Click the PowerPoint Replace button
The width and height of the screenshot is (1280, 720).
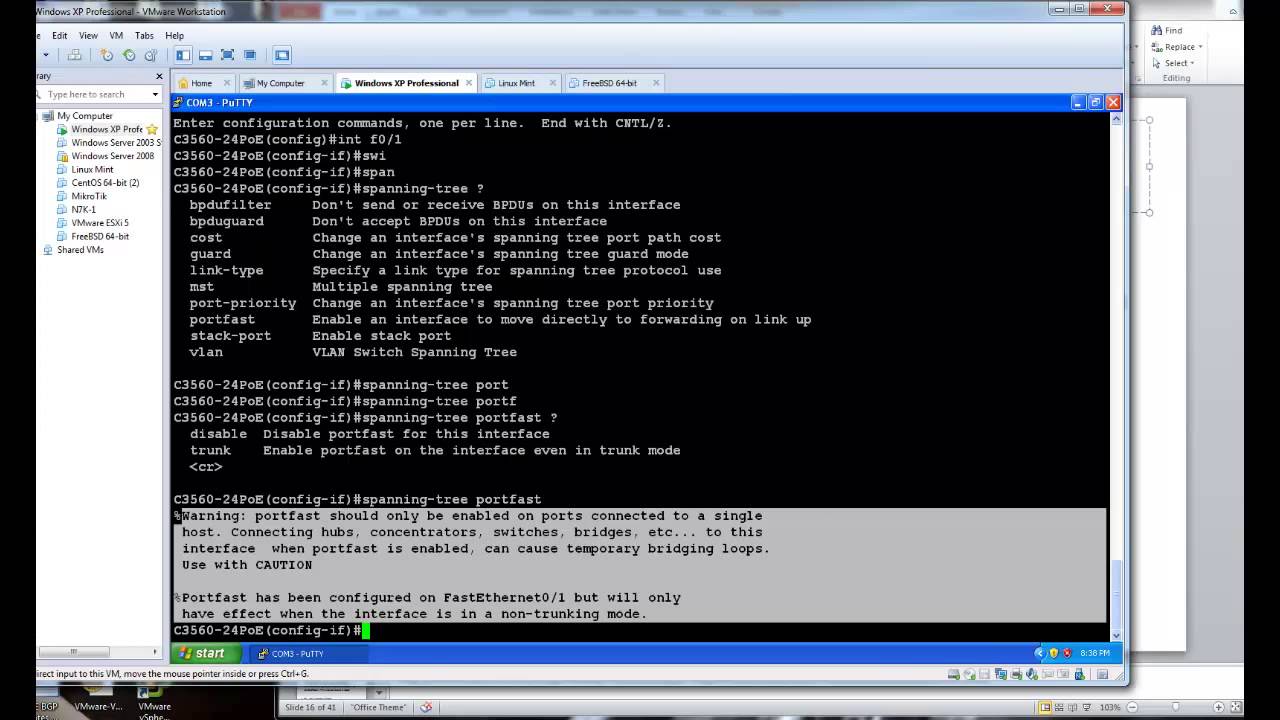(1176, 47)
